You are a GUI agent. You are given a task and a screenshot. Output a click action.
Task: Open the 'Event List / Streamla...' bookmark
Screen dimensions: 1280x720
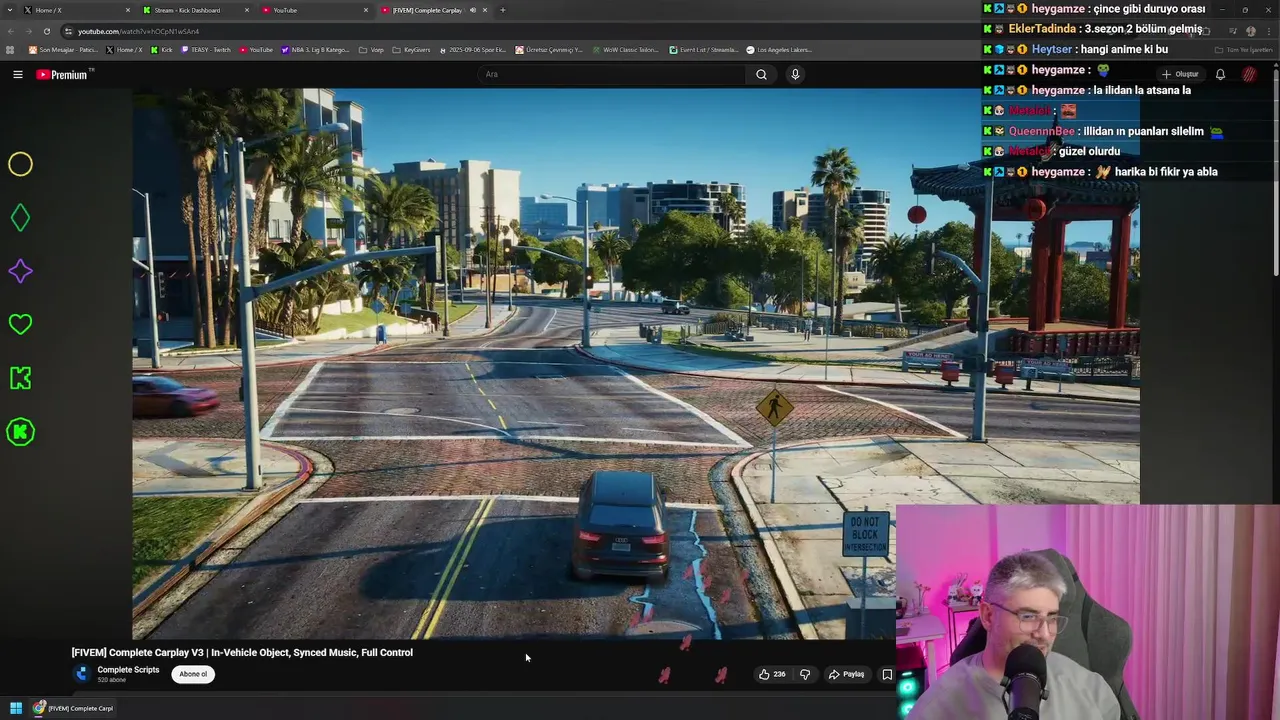[x=703, y=49]
